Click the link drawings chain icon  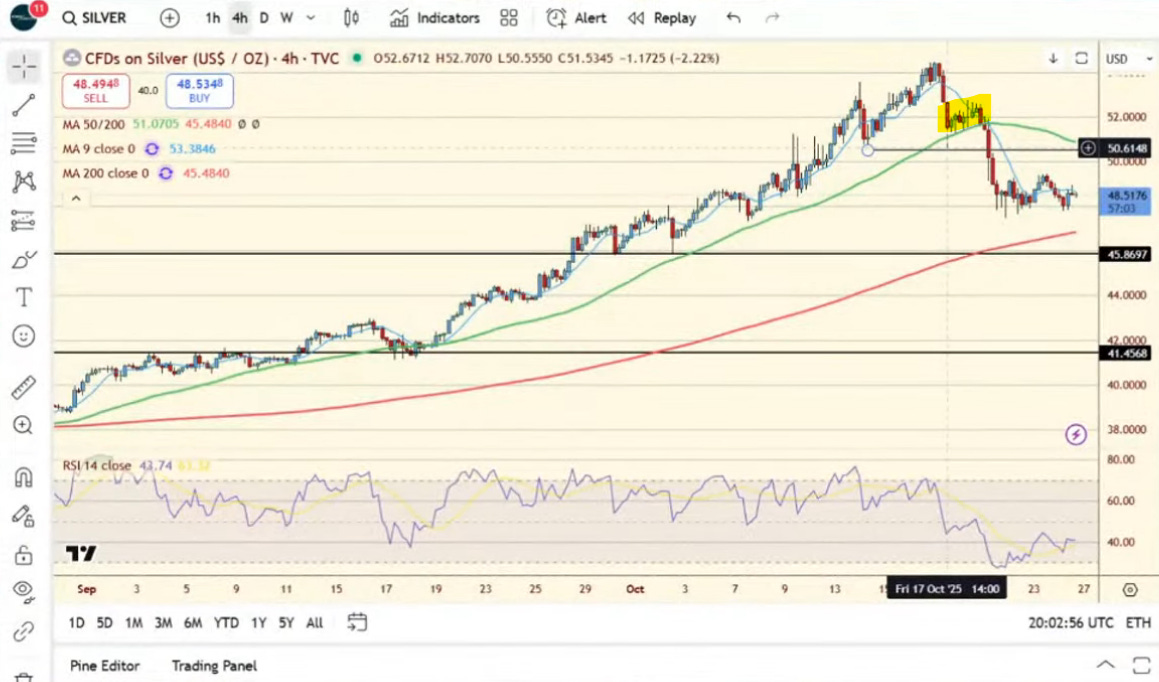[x=24, y=632]
